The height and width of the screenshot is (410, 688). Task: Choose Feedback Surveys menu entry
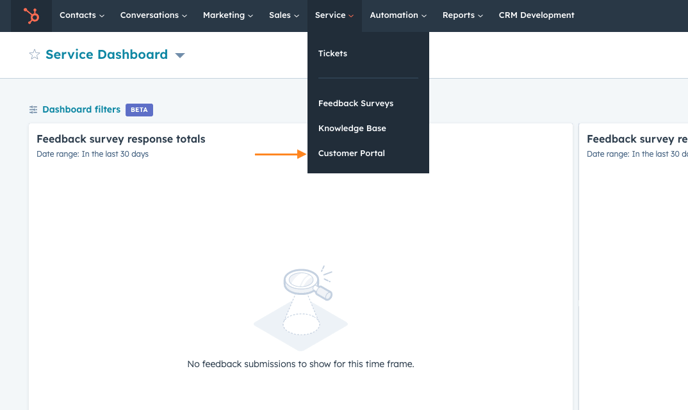click(356, 104)
